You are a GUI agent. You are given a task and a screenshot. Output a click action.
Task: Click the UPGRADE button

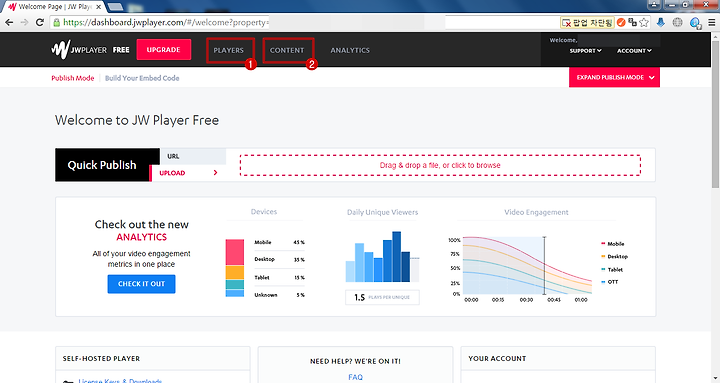point(163,50)
